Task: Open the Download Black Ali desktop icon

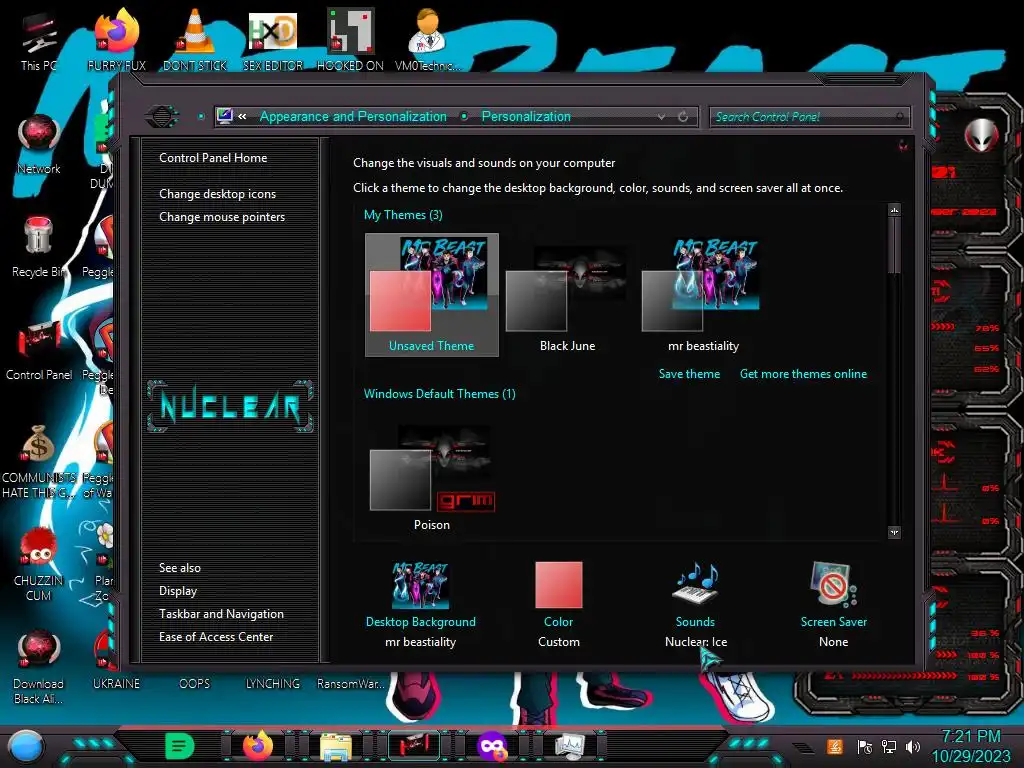Action: 39,667
